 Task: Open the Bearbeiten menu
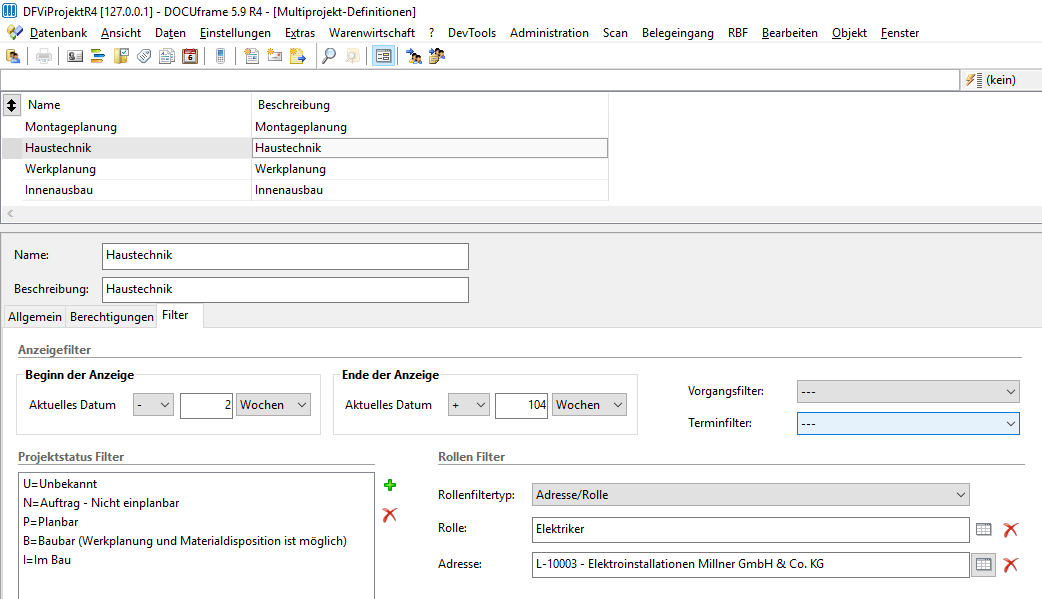tap(789, 33)
